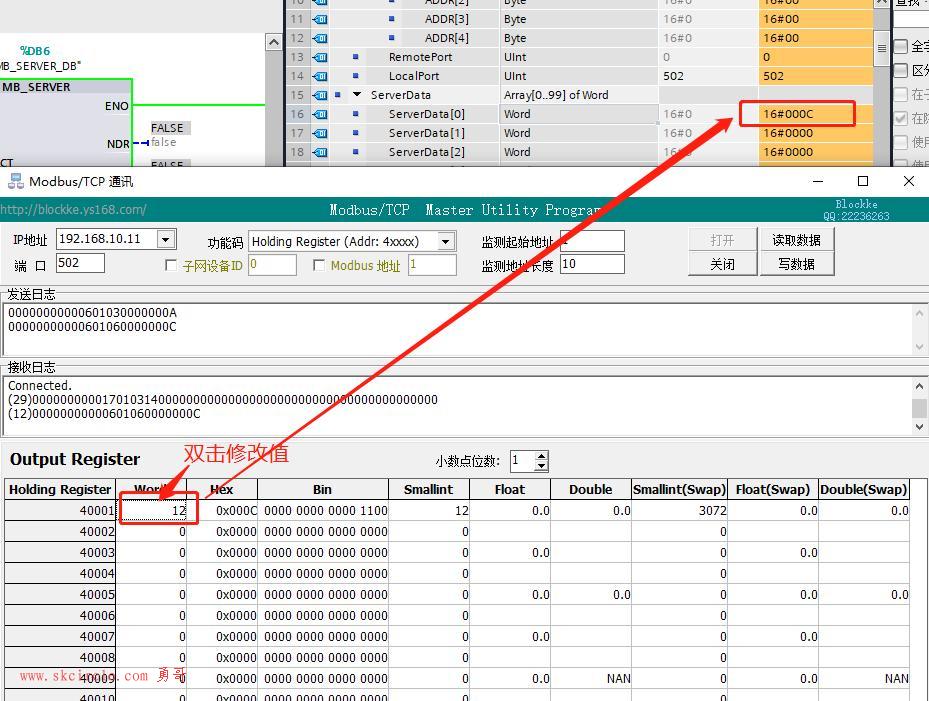Click the Double column header
The width and height of the screenshot is (929, 701).
[x=591, y=489]
